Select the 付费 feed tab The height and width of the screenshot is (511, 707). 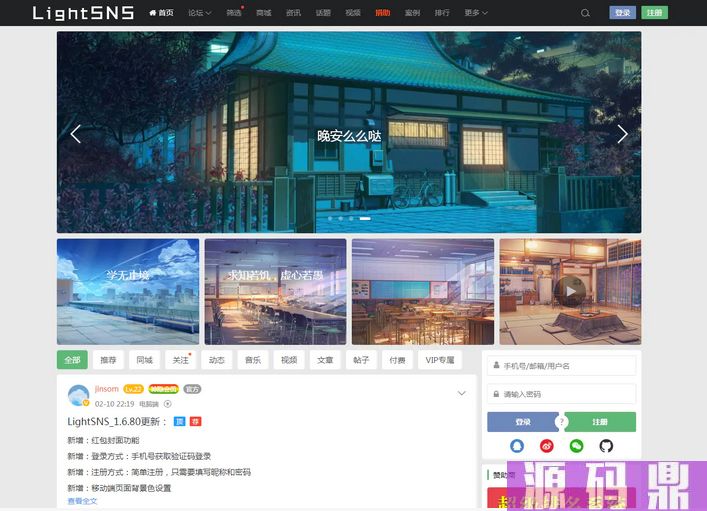[x=397, y=360]
